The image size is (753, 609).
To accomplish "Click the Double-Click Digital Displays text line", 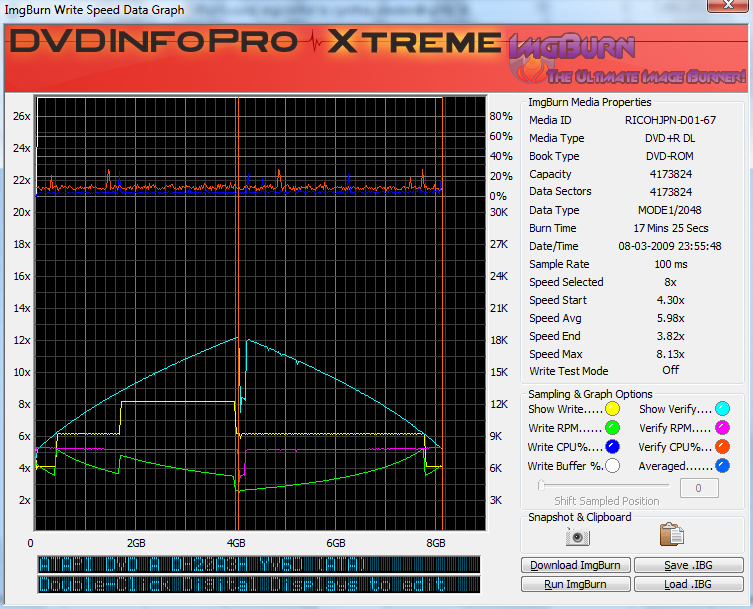I will [x=258, y=584].
